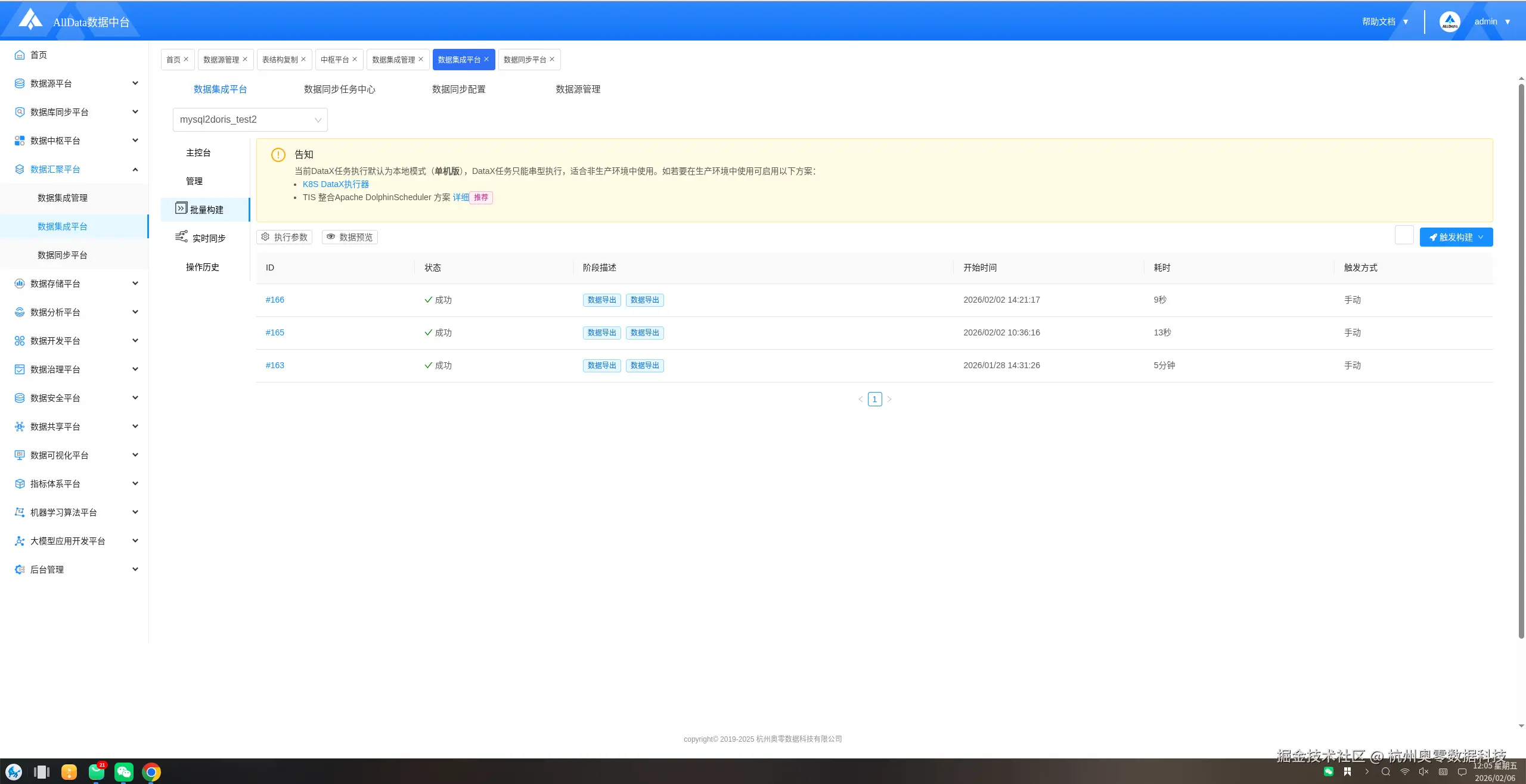This screenshot has width=1526, height=784.
Task: Open the mysql2doris_test2 pipeline dropdown
Action: pos(250,120)
